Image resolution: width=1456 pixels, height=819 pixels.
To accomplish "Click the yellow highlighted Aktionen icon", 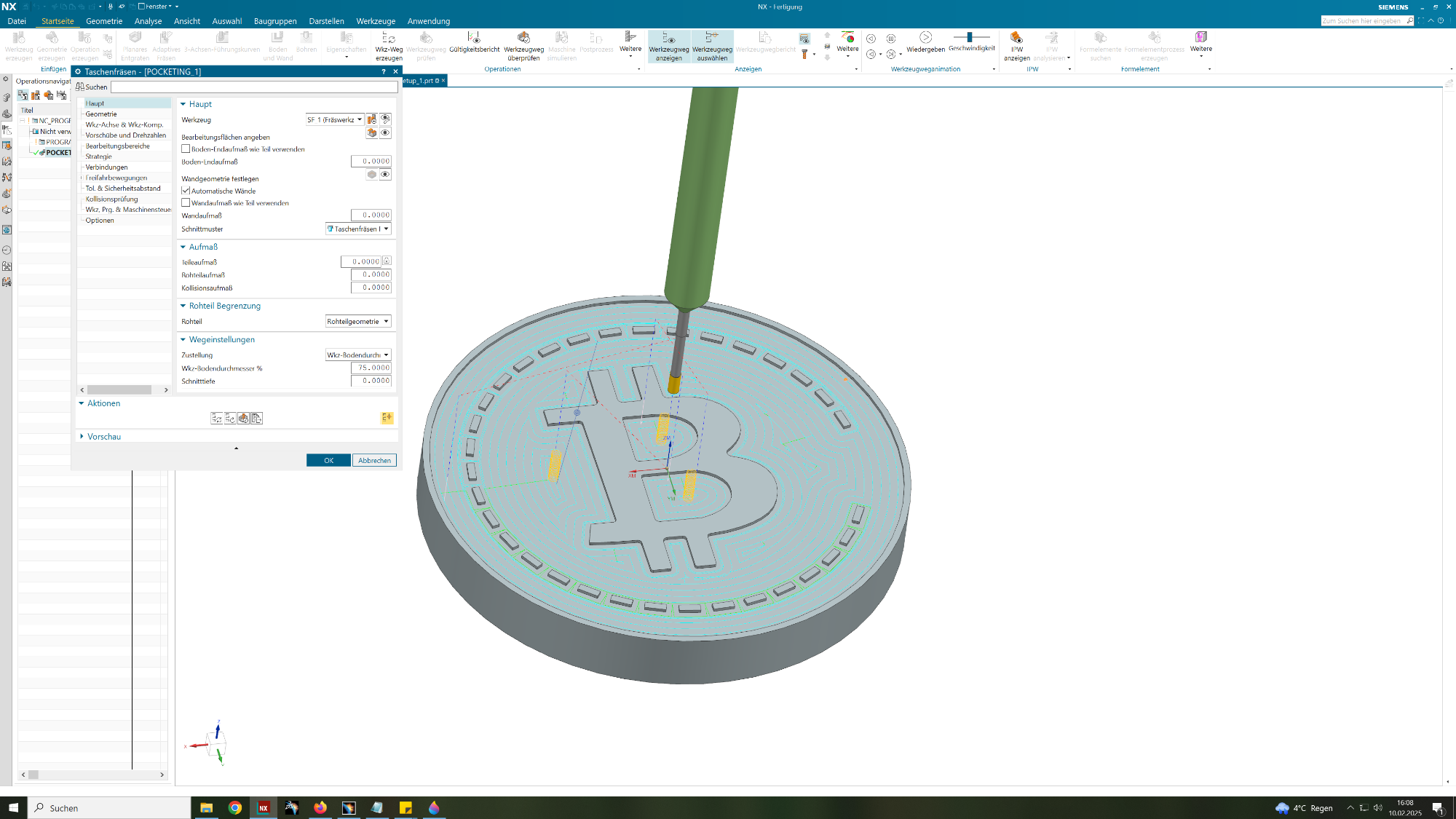I will tap(387, 418).
